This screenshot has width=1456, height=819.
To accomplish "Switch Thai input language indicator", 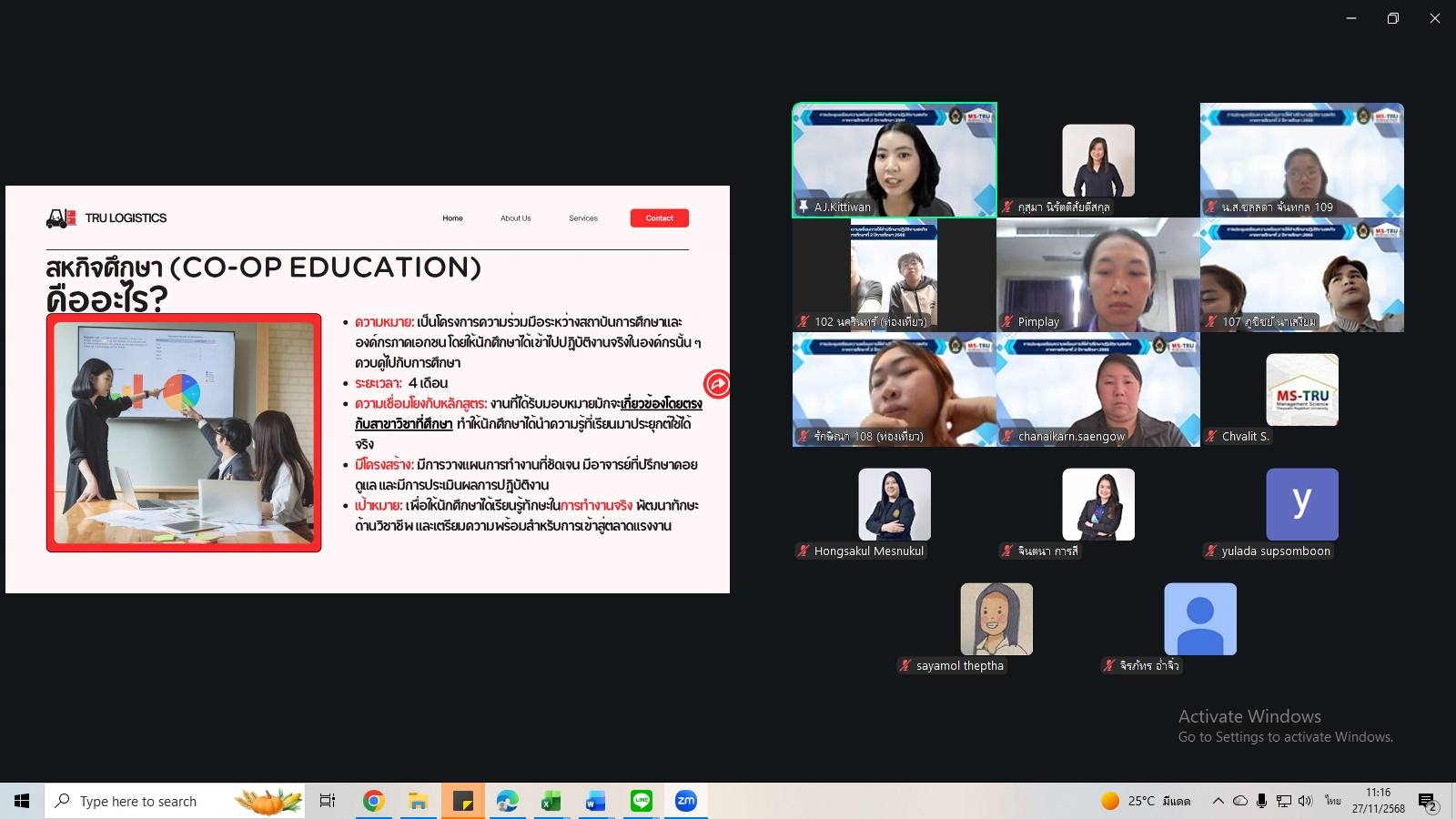I will tap(1332, 801).
